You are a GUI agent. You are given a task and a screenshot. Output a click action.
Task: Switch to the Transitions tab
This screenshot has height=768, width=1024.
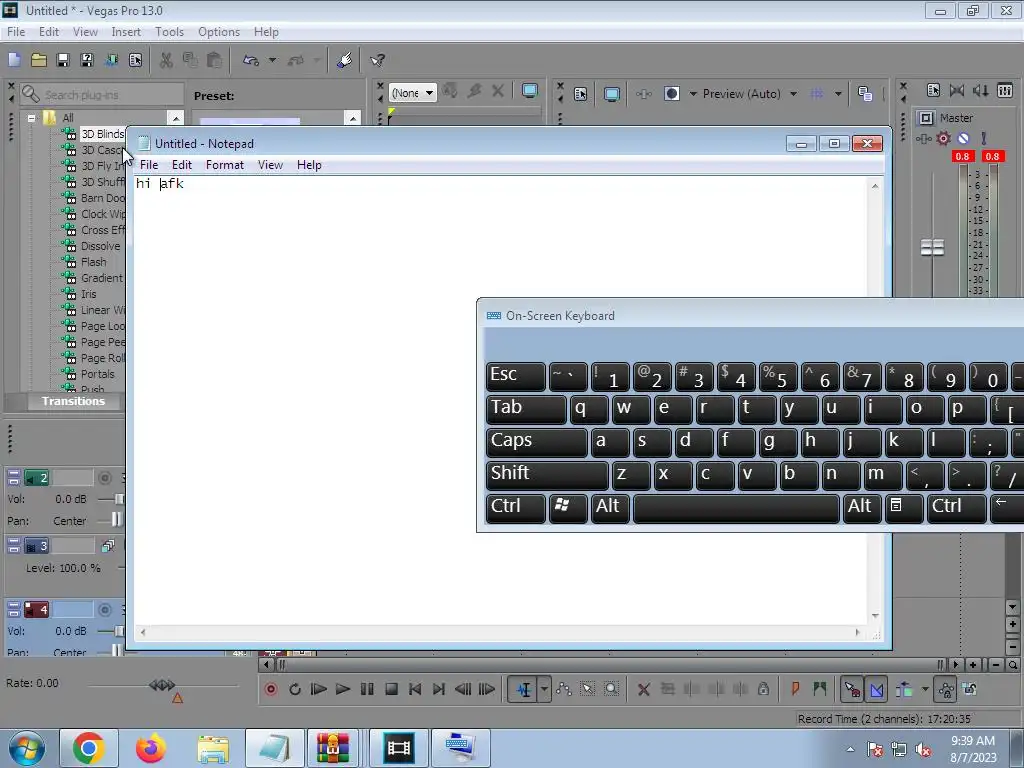click(73, 401)
